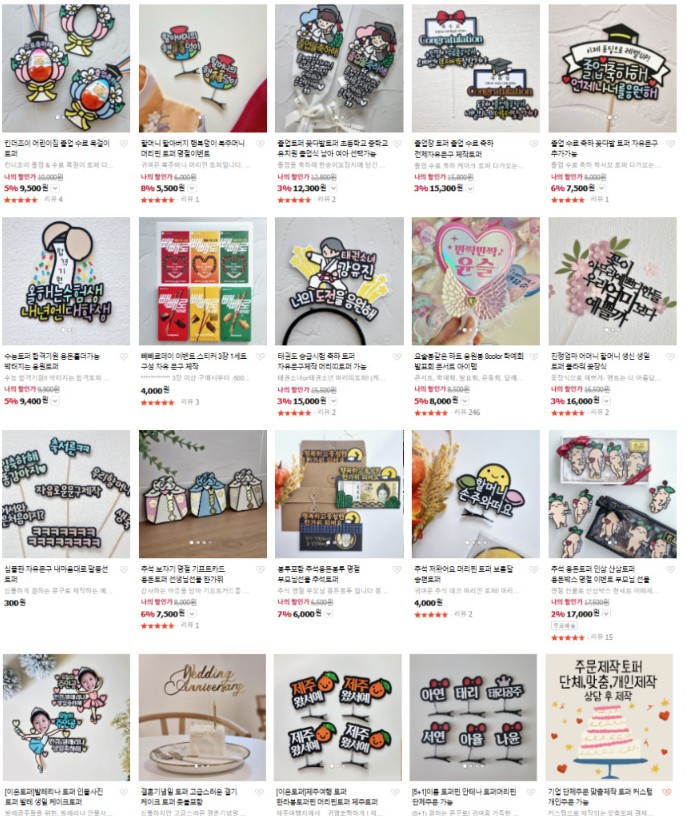The height and width of the screenshot is (816, 687).
Task: Save pink flower mom birthday topper
Action: pos(670,356)
